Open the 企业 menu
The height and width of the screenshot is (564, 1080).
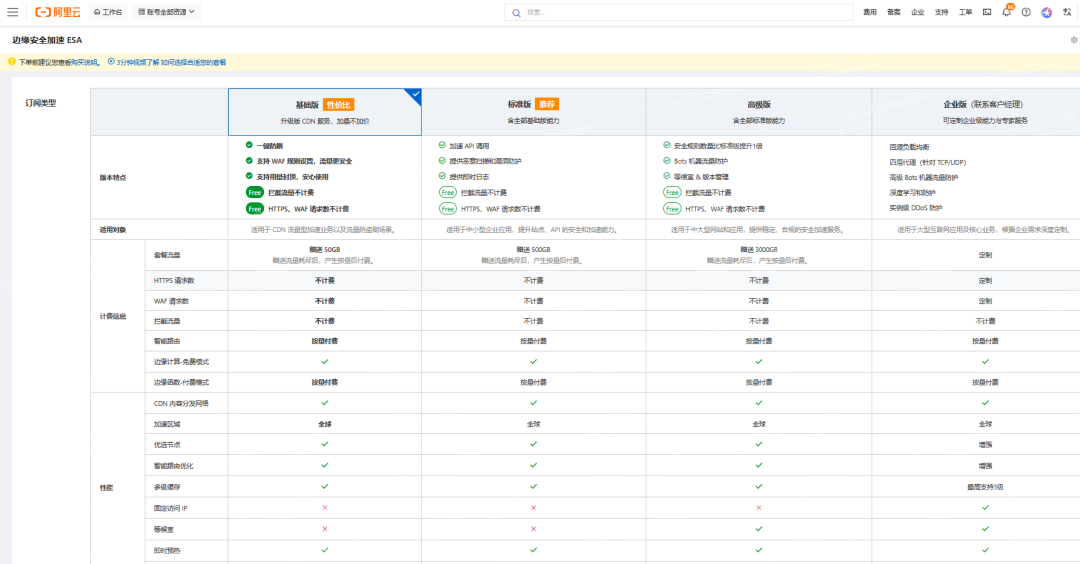click(x=917, y=12)
